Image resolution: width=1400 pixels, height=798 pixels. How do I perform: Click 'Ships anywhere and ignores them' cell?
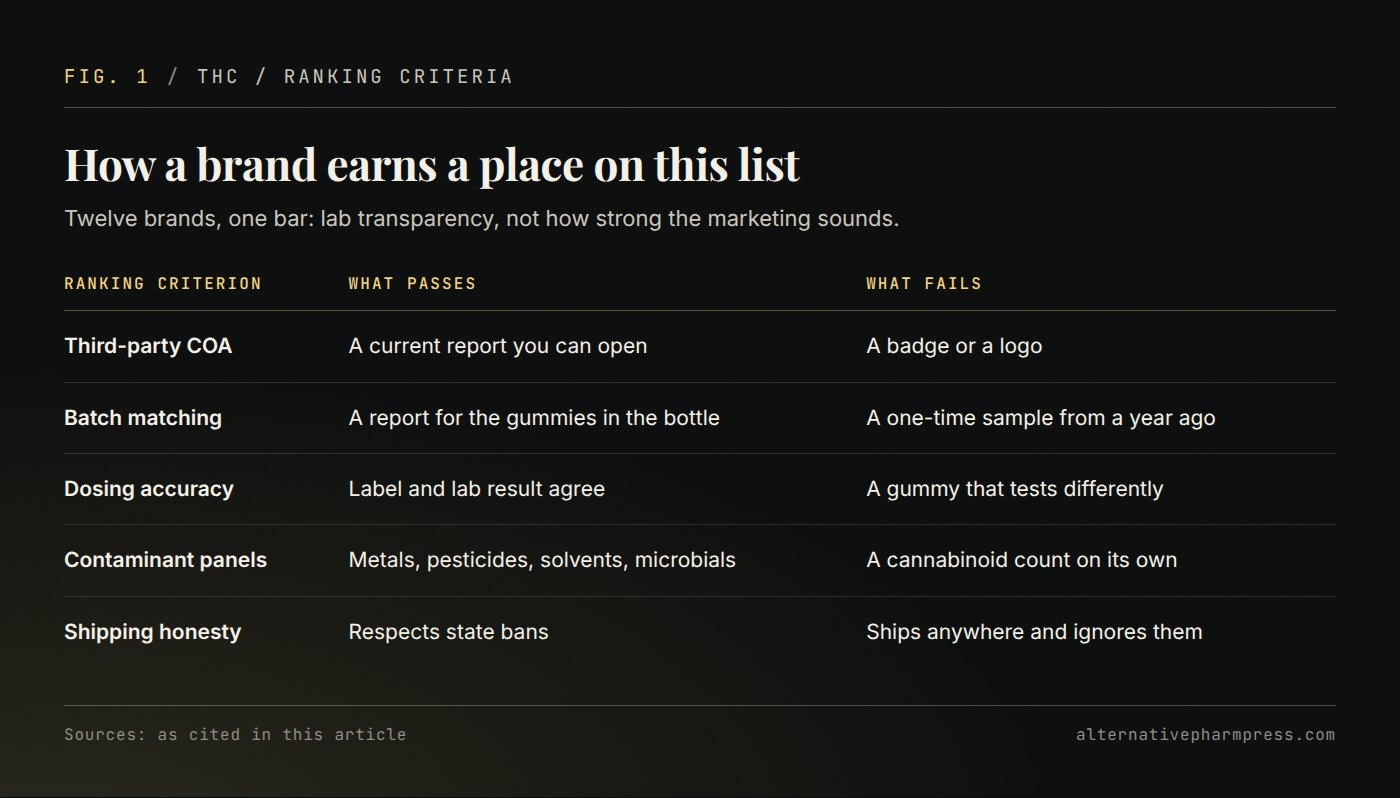1034,632
